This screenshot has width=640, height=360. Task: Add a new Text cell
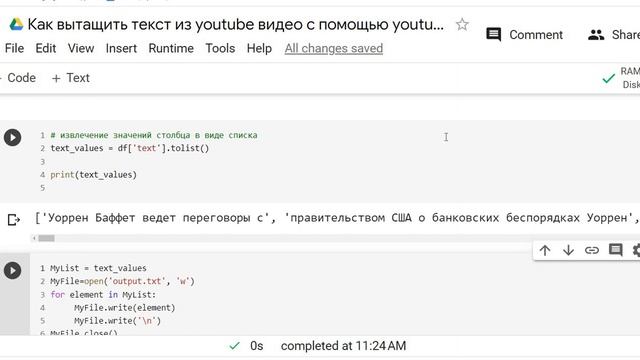tap(71, 78)
